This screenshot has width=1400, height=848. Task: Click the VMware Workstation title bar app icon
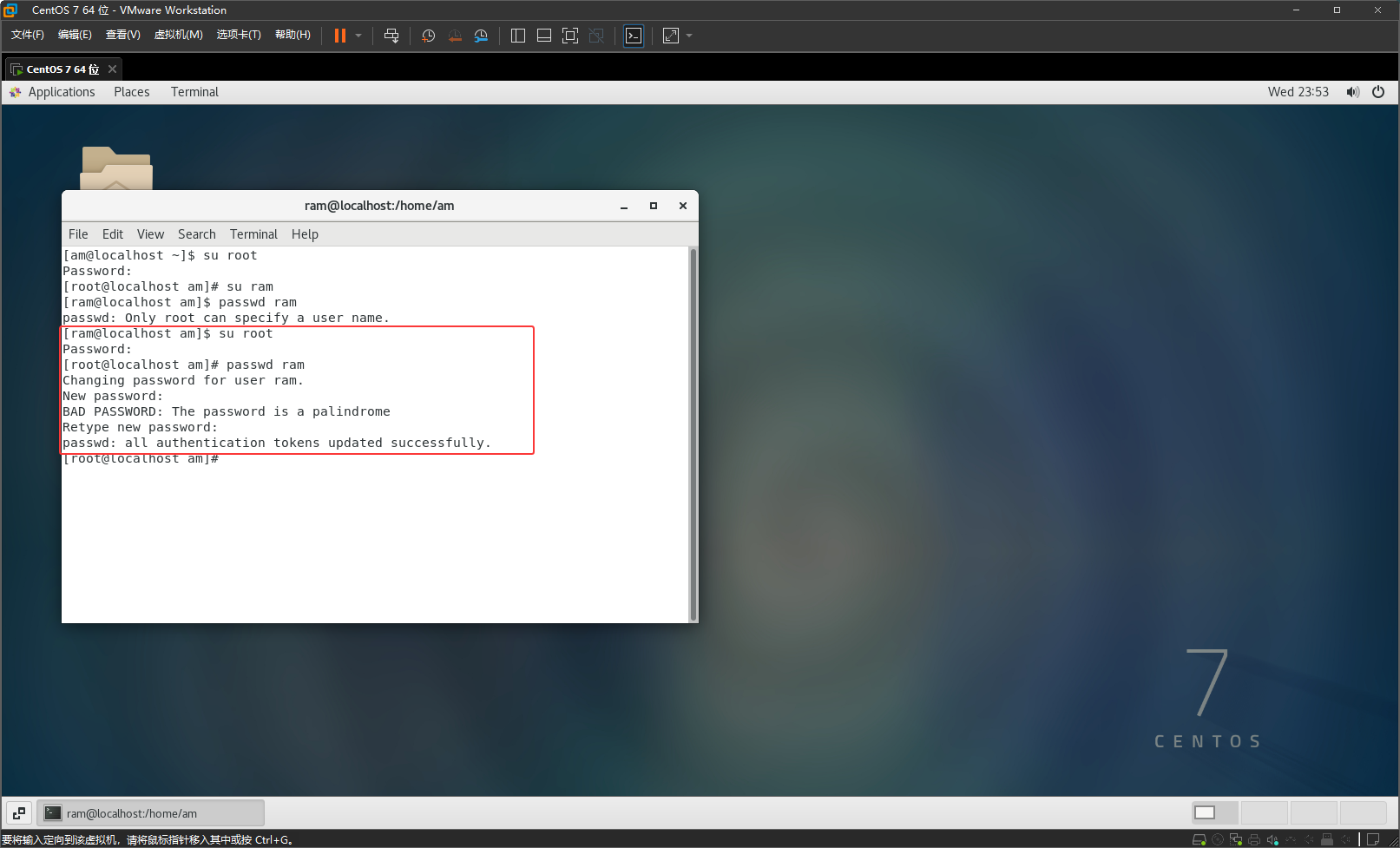(10, 10)
